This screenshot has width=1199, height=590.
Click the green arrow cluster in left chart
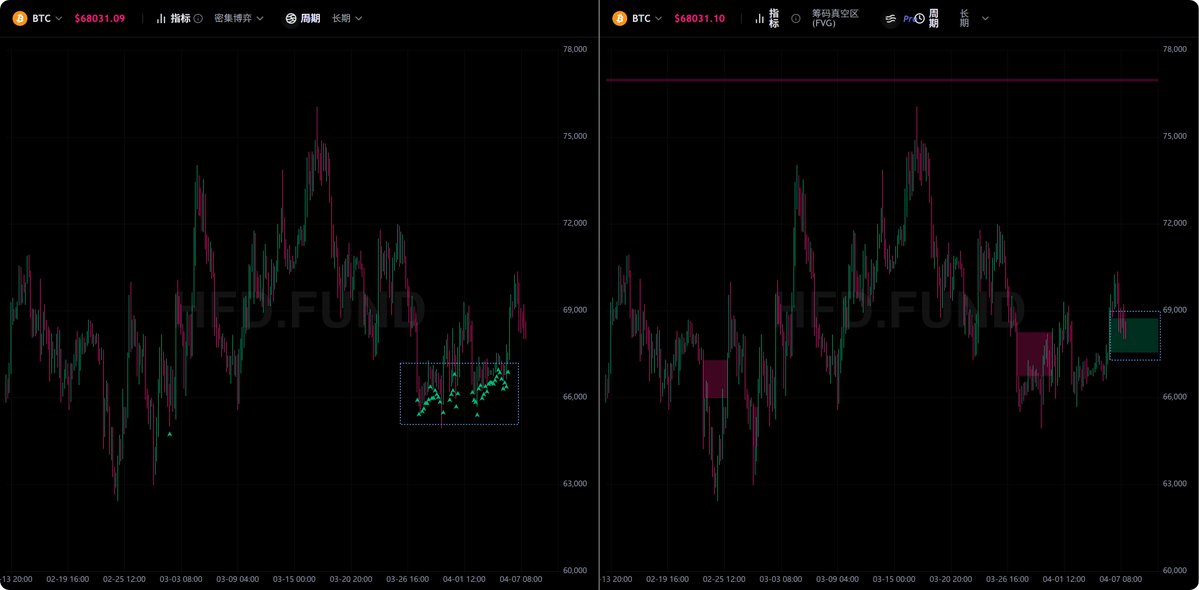462,392
